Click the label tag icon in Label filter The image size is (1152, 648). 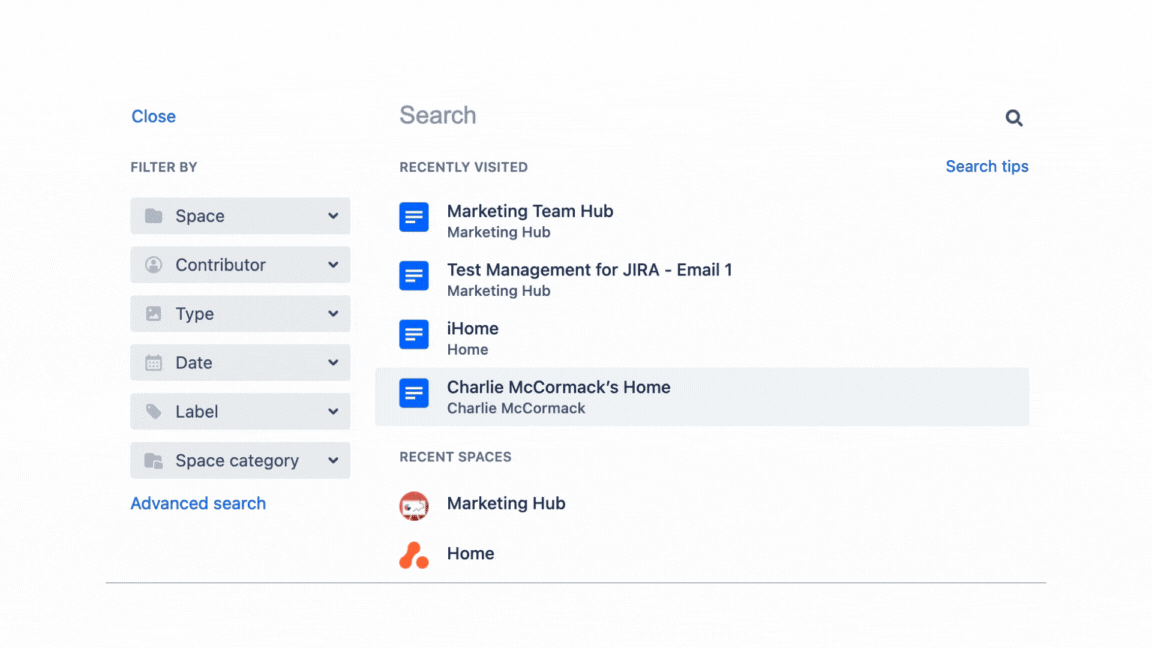(x=154, y=411)
